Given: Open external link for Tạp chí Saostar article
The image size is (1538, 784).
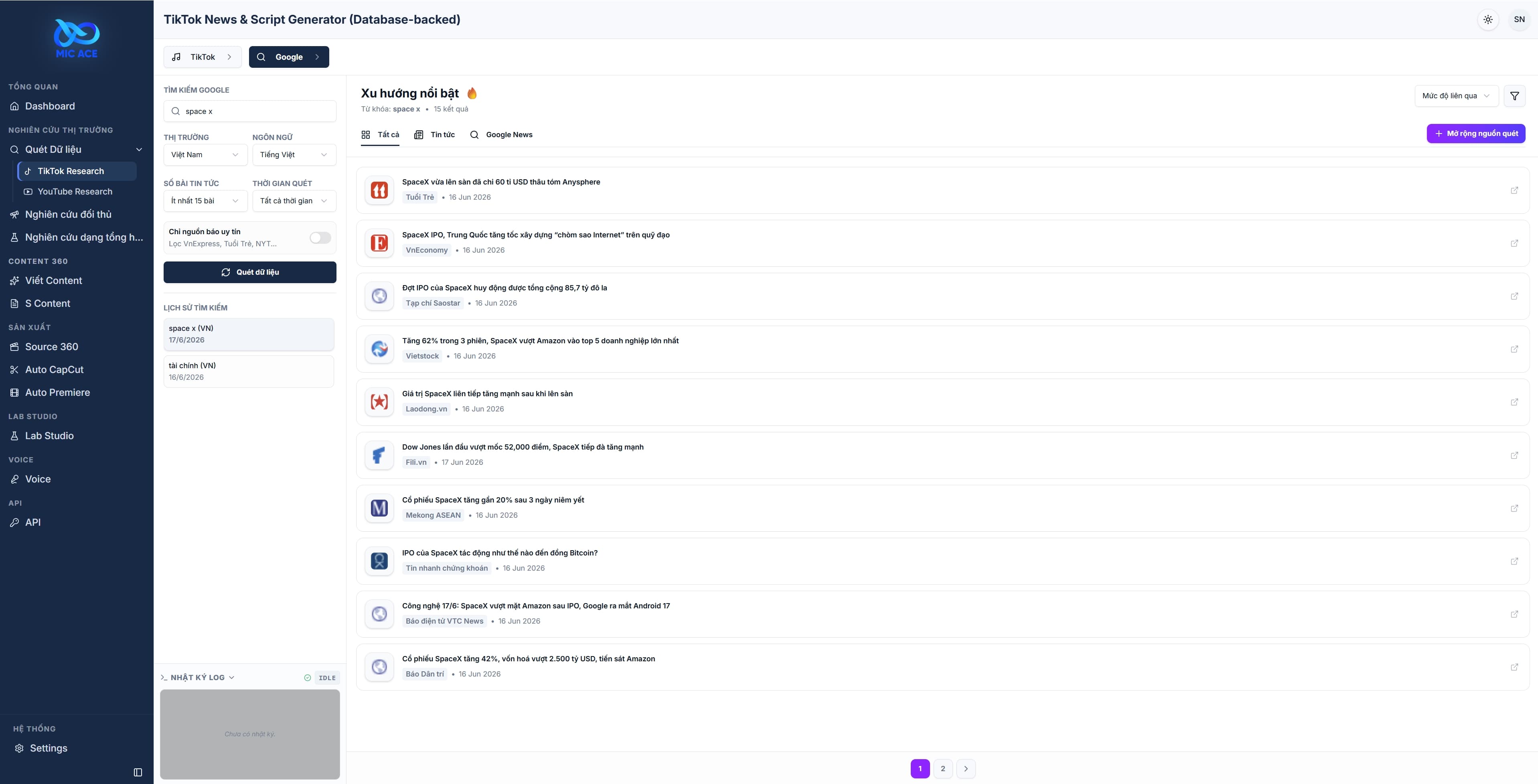Looking at the screenshot, I should (x=1514, y=296).
